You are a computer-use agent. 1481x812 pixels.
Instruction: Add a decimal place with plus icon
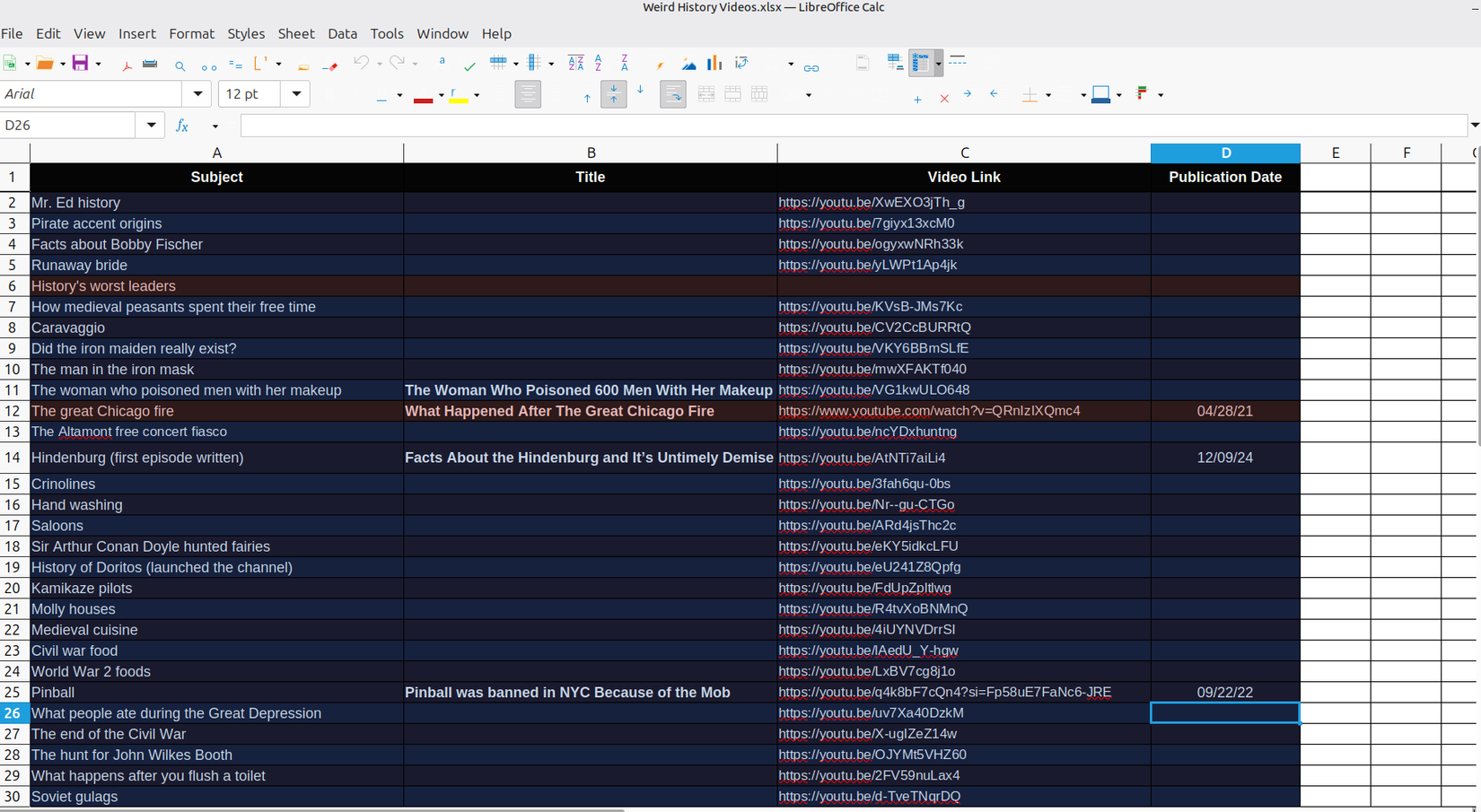pos(917,99)
